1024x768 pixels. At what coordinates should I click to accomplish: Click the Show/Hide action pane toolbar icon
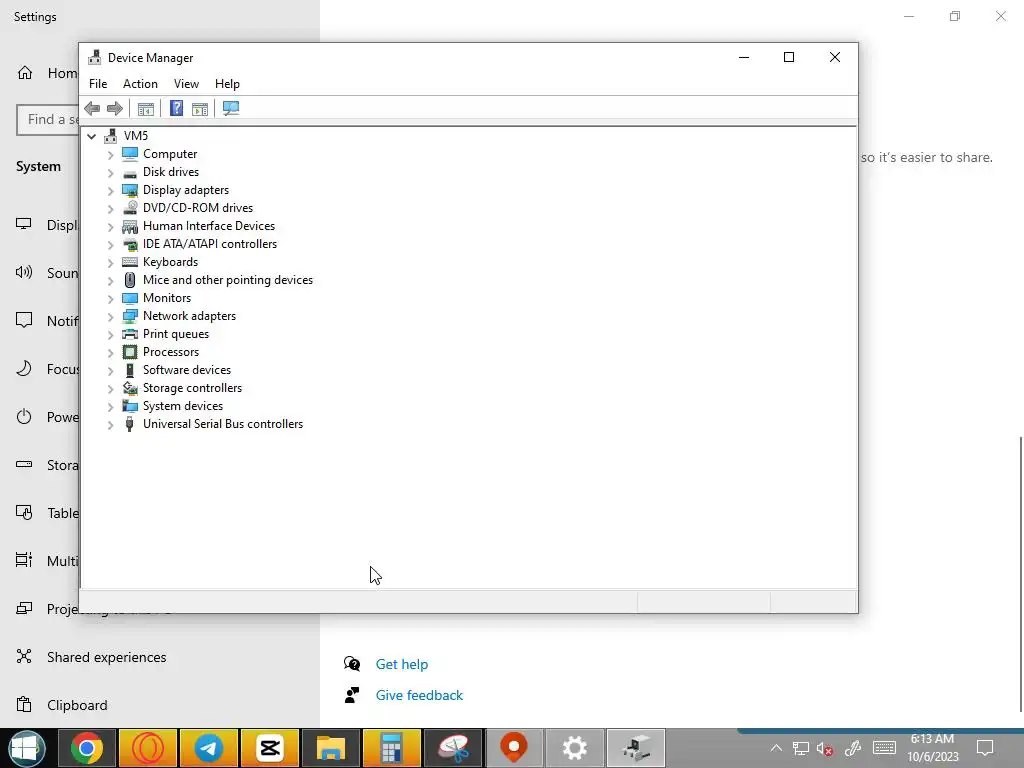coord(200,109)
